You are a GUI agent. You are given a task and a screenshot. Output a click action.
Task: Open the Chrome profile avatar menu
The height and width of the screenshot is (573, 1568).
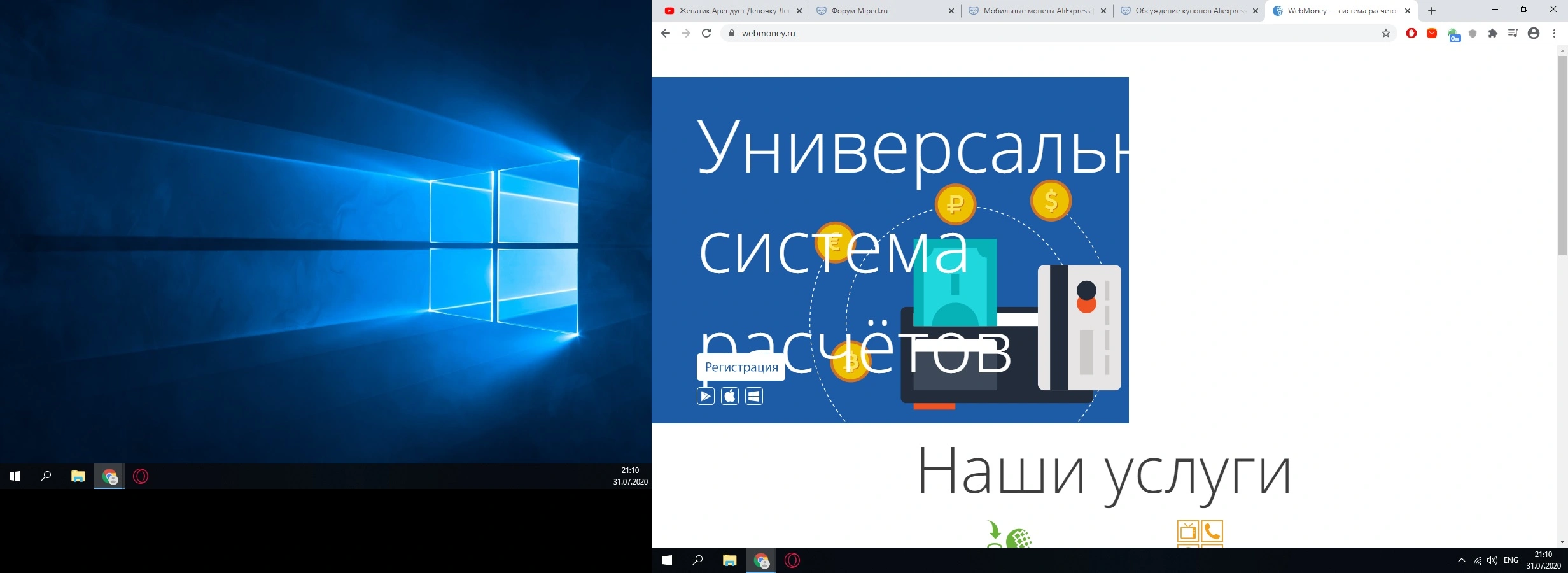(1534, 33)
